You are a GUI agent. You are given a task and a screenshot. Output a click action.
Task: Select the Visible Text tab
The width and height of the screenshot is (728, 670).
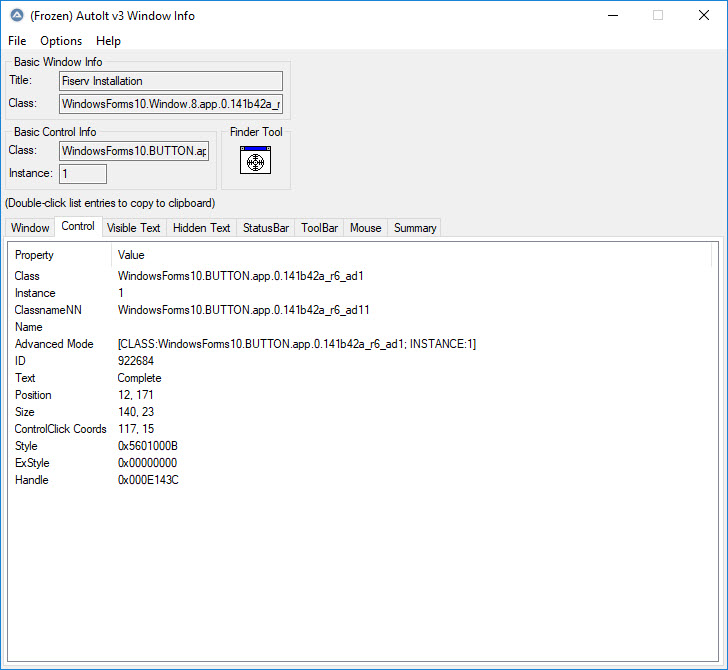pyautogui.click(x=133, y=228)
